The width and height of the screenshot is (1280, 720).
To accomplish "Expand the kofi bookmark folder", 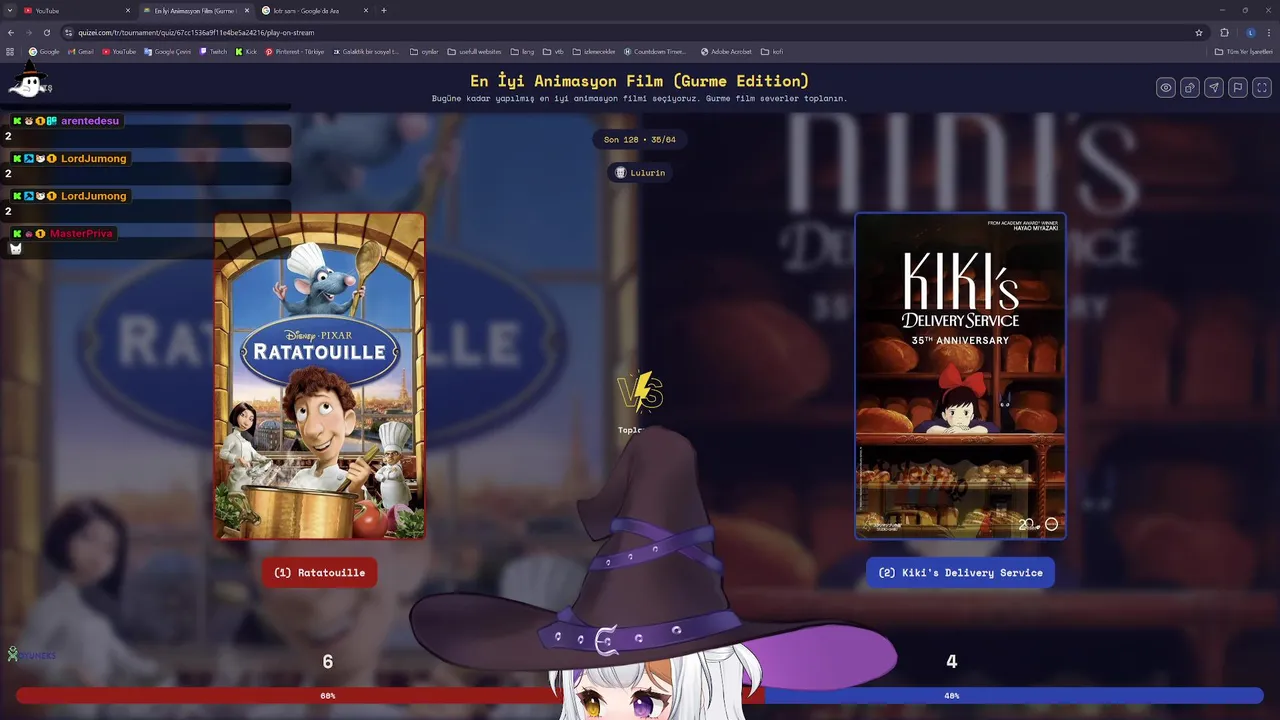I will [771, 51].
